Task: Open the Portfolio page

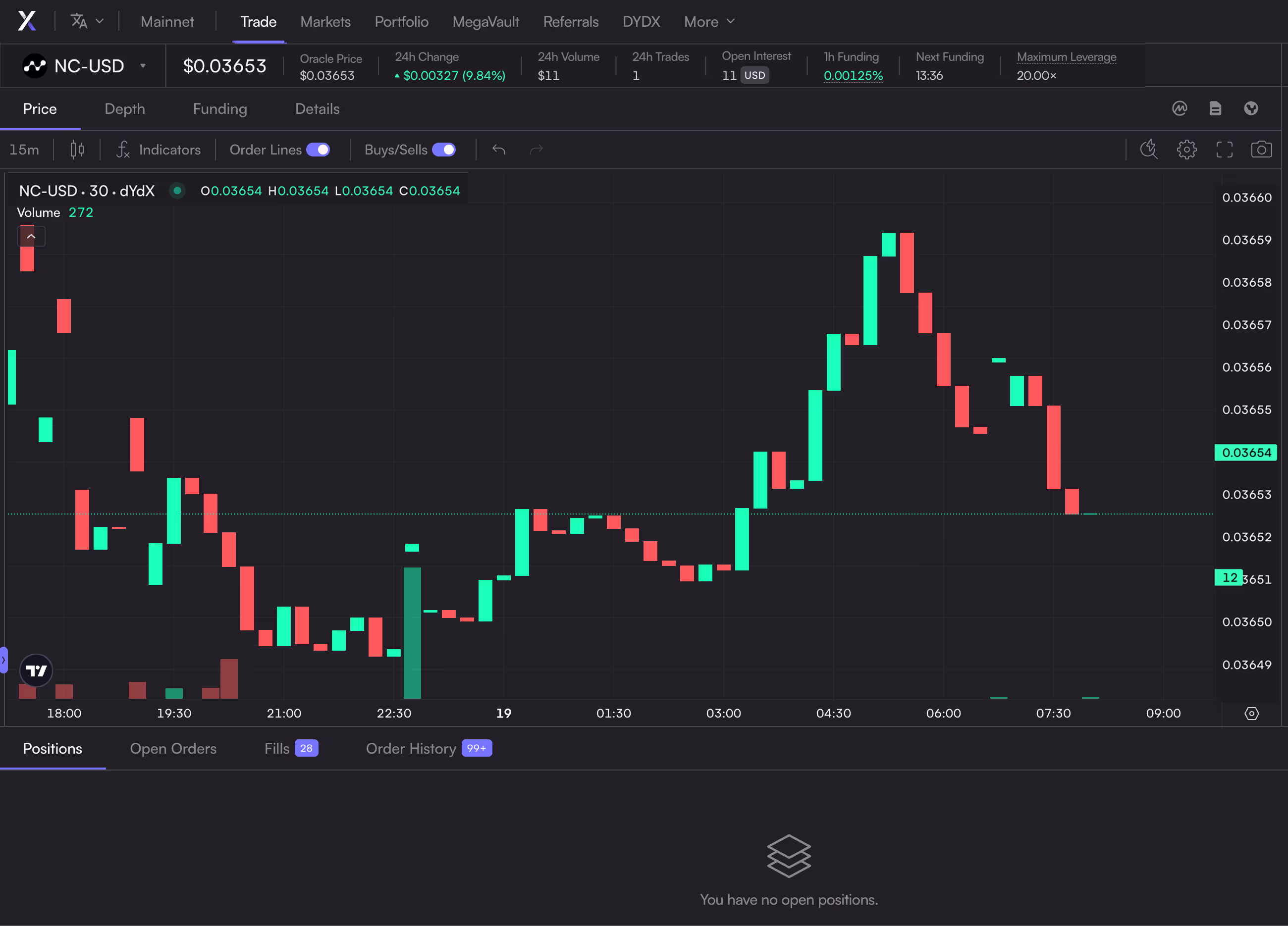Action: (401, 22)
